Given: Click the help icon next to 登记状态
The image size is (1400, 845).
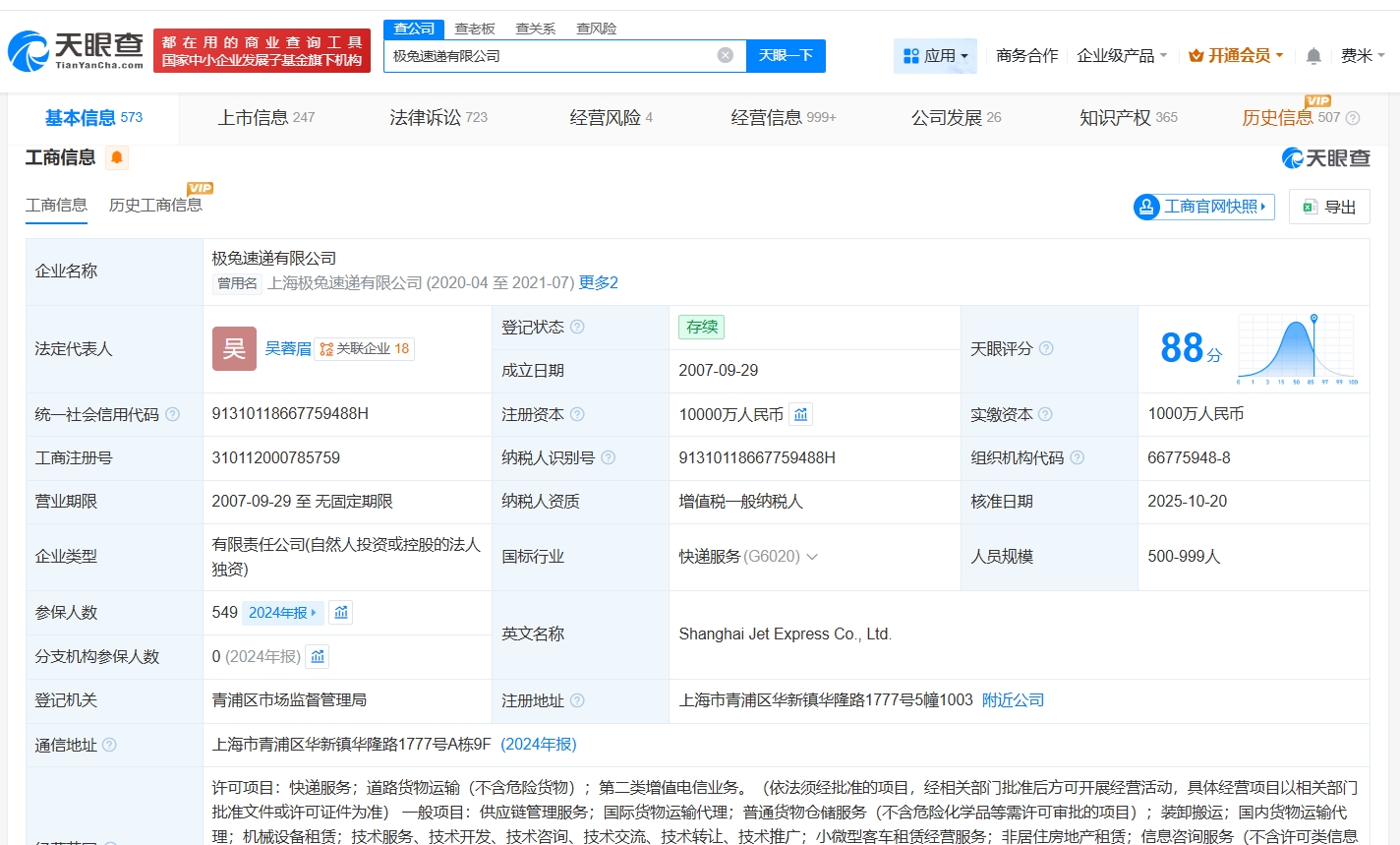Looking at the screenshot, I should point(577,327).
